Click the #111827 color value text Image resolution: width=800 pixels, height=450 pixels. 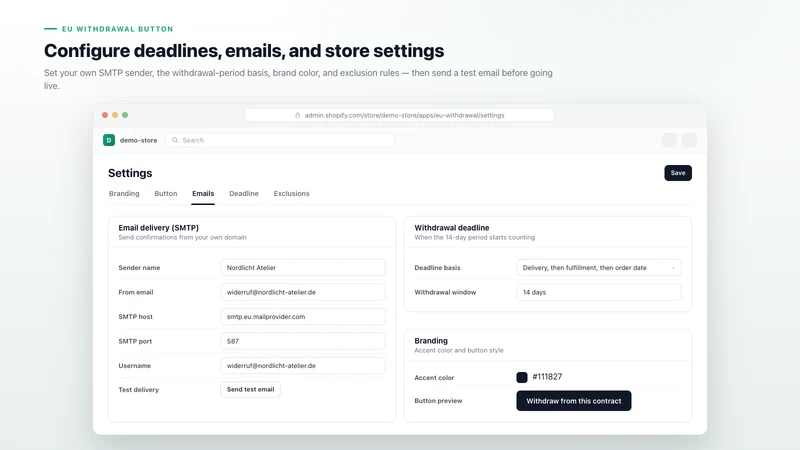547,377
